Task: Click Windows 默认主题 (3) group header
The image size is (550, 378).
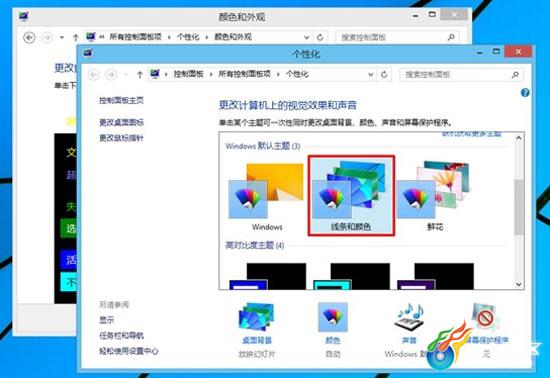Action: click(x=263, y=146)
